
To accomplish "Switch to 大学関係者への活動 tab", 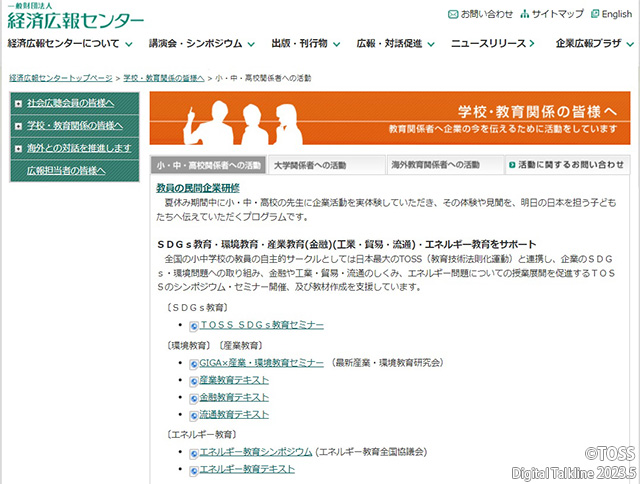I will pyautogui.click(x=310, y=165).
